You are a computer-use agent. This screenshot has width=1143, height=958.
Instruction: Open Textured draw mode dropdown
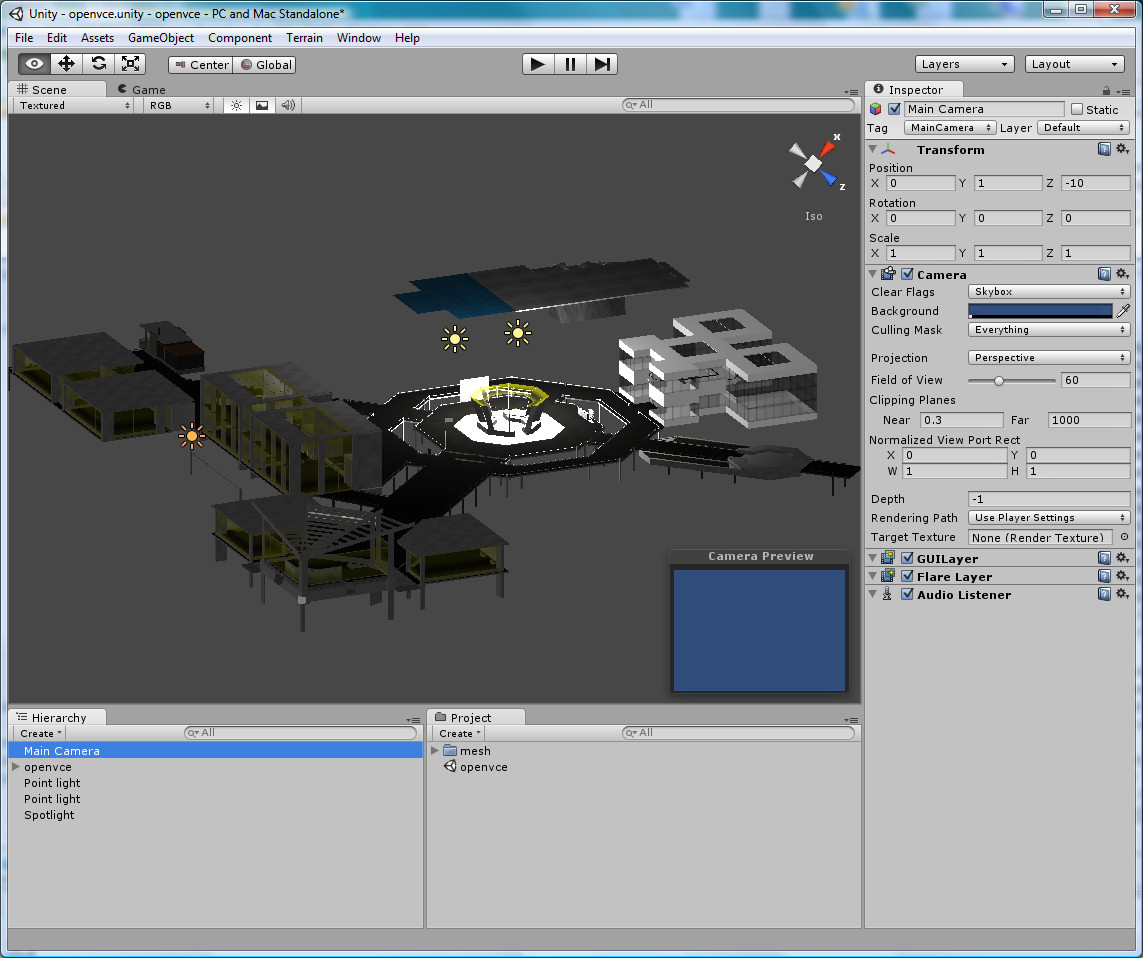tap(74, 106)
